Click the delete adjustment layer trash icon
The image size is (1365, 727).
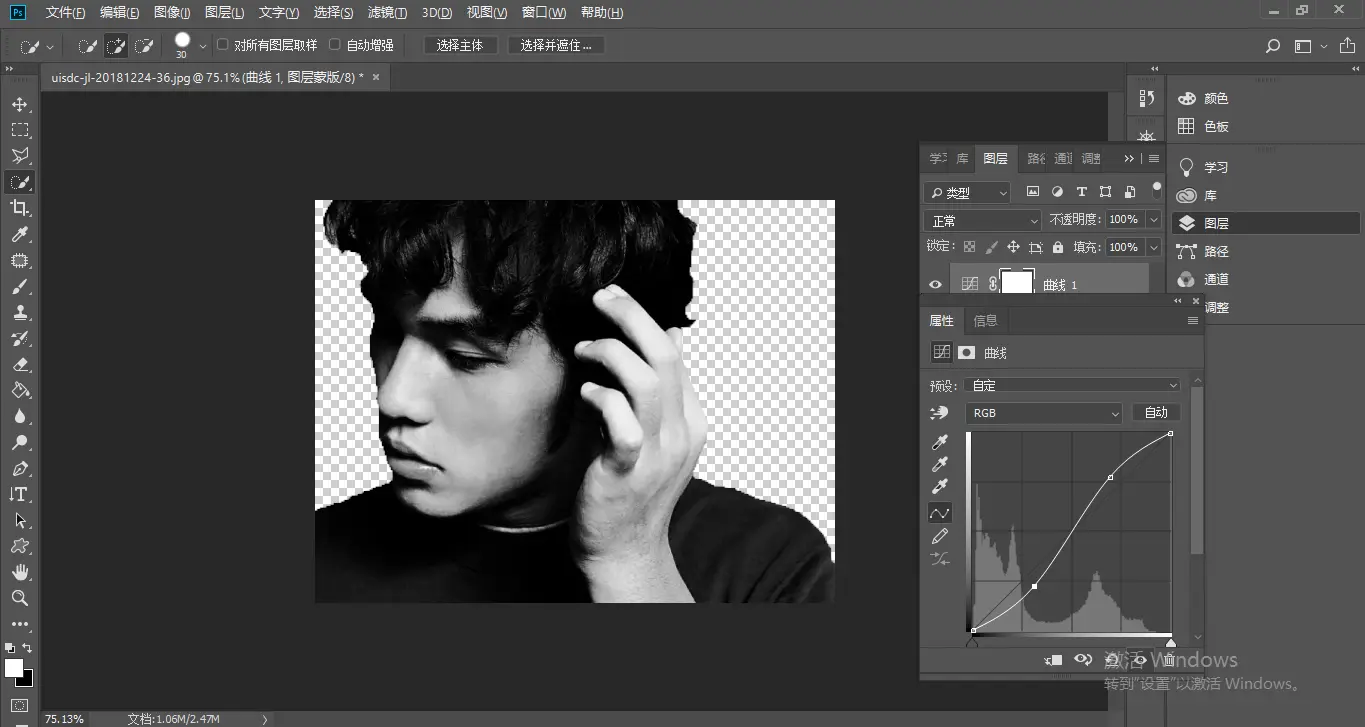click(x=1168, y=660)
